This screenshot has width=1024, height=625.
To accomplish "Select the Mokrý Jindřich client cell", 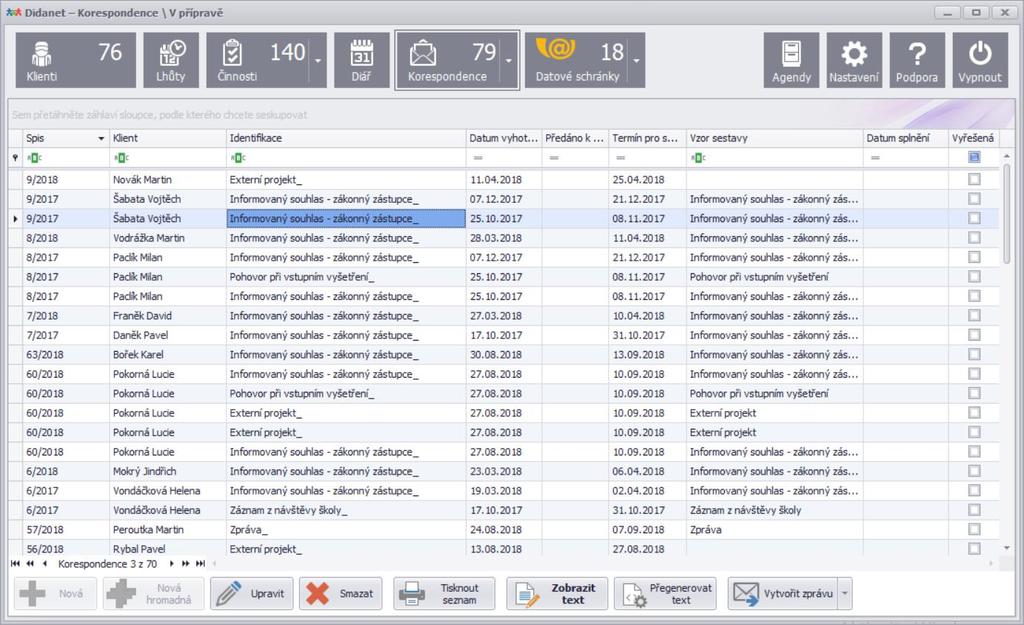I will [168, 471].
